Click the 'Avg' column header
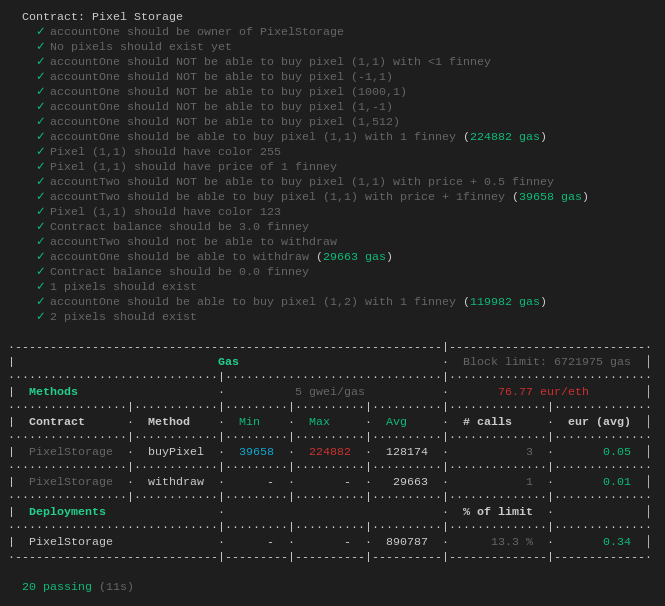This screenshot has width=665, height=606. tap(396, 422)
